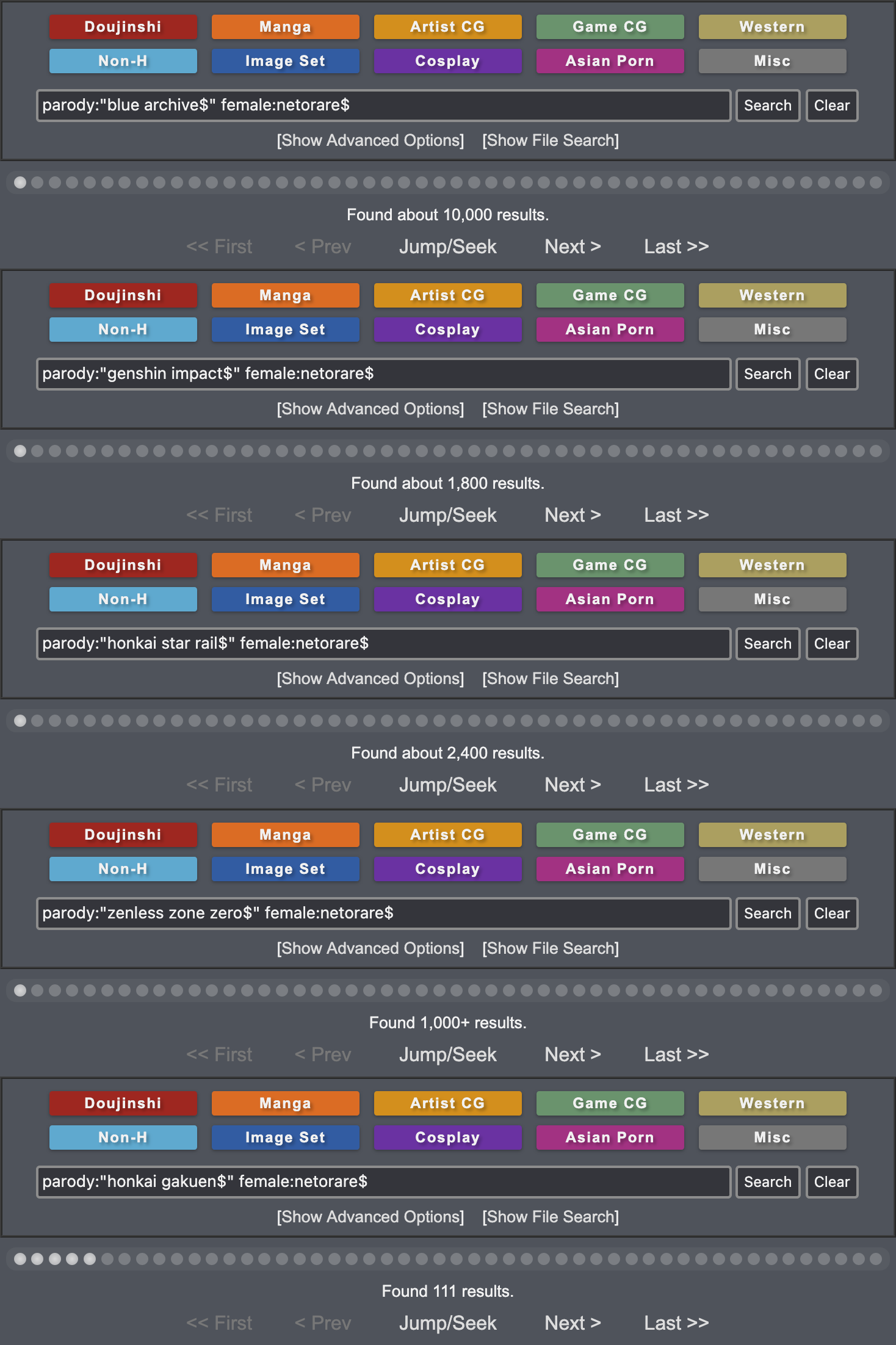The width and height of the screenshot is (896, 1345).
Task: Click the fifth dot of 111 results range bar
Action: pyautogui.click(x=90, y=1259)
